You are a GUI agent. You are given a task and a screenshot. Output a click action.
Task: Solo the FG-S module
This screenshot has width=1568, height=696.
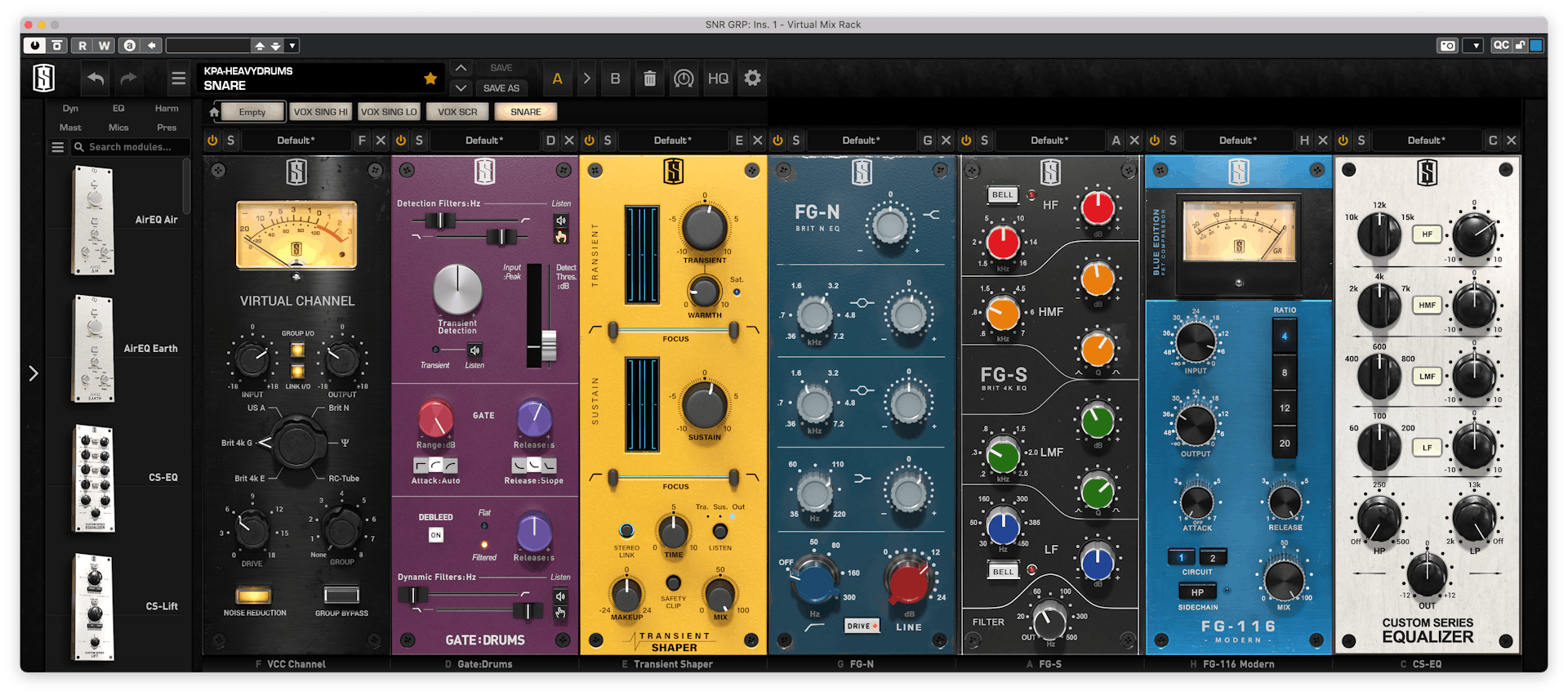(x=984, y=141)
